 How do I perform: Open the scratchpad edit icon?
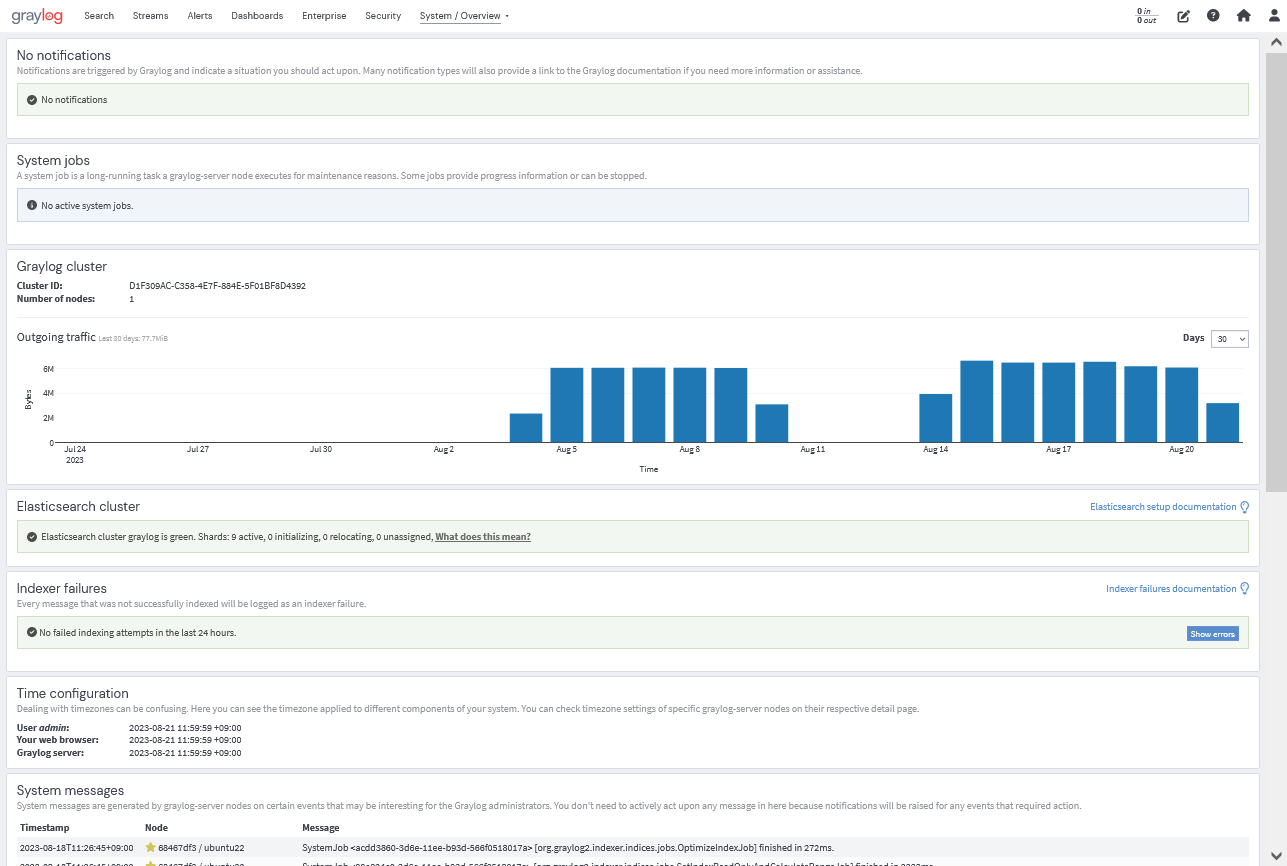tap(1183, 16)
